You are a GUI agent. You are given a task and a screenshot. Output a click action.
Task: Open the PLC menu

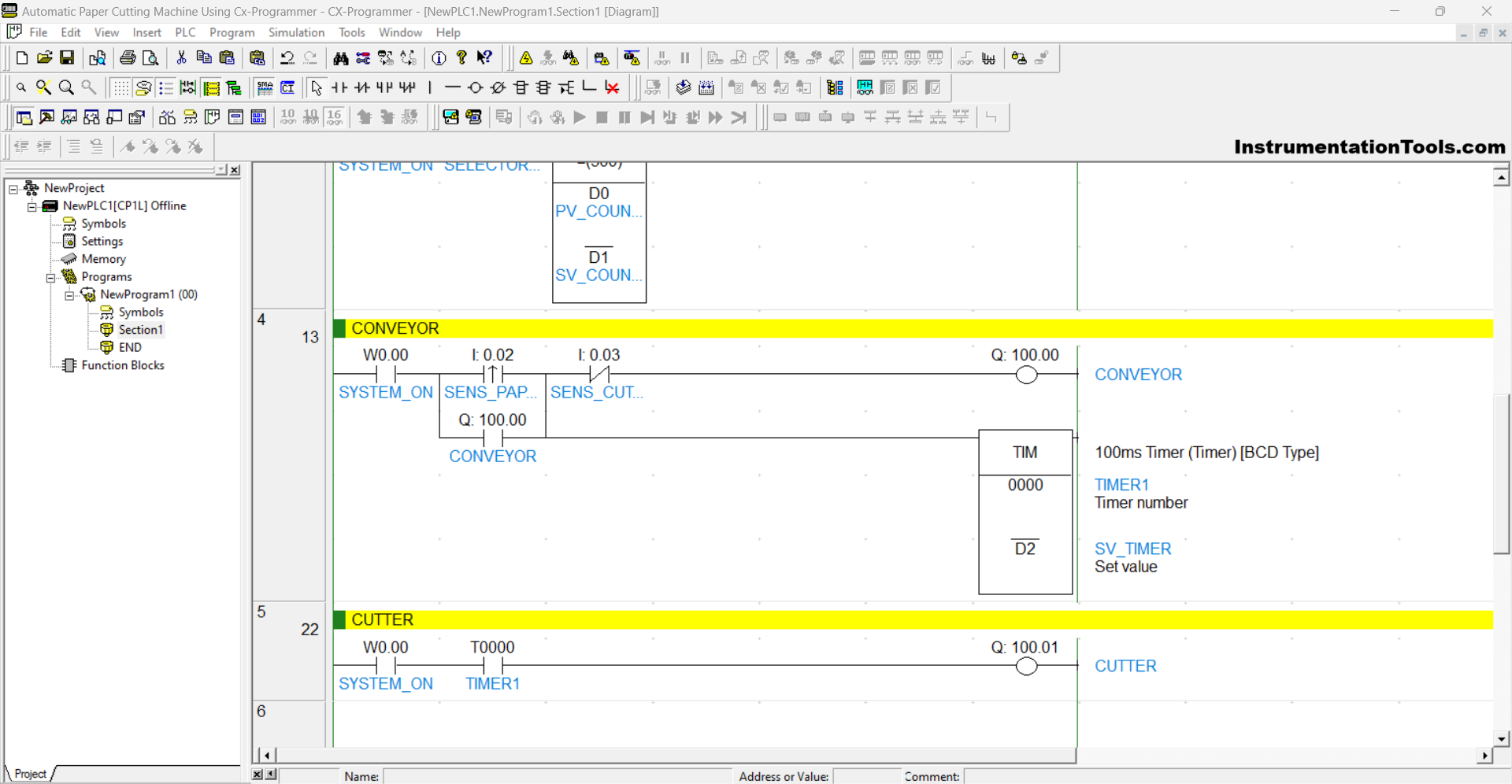pos(185,32)
